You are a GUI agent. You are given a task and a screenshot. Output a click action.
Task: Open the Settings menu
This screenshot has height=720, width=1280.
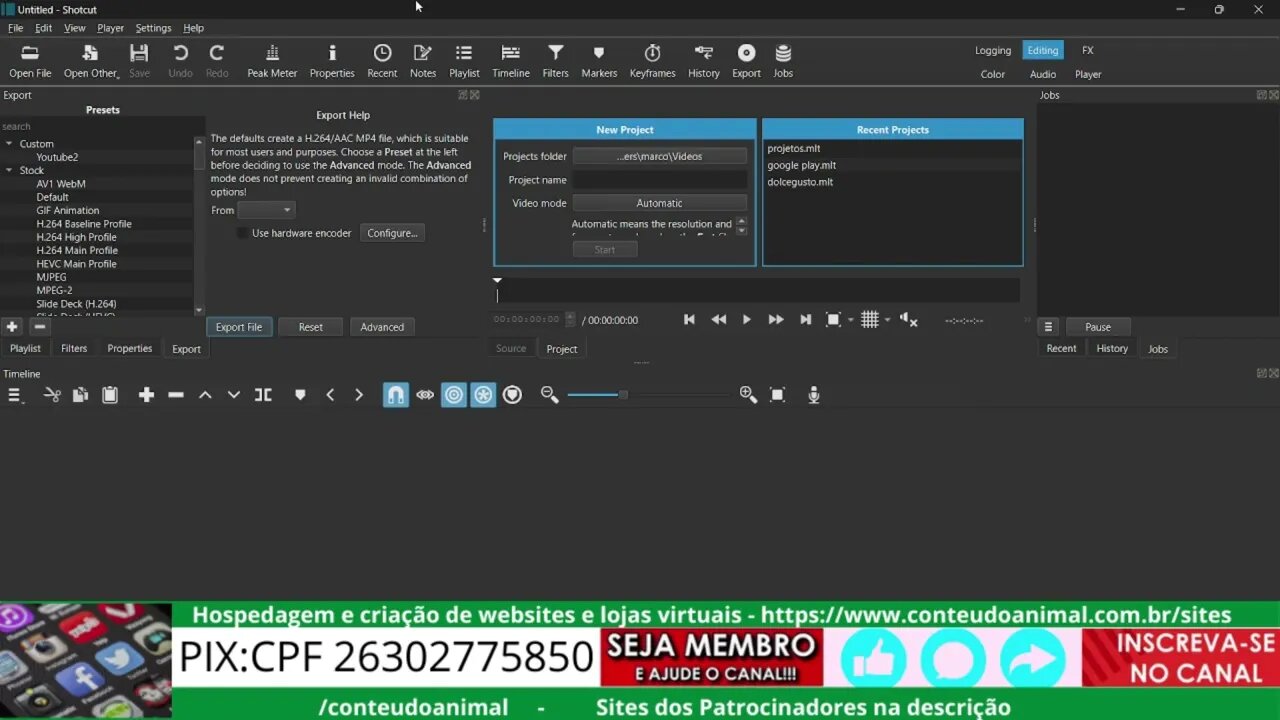(x=153, y=28)
